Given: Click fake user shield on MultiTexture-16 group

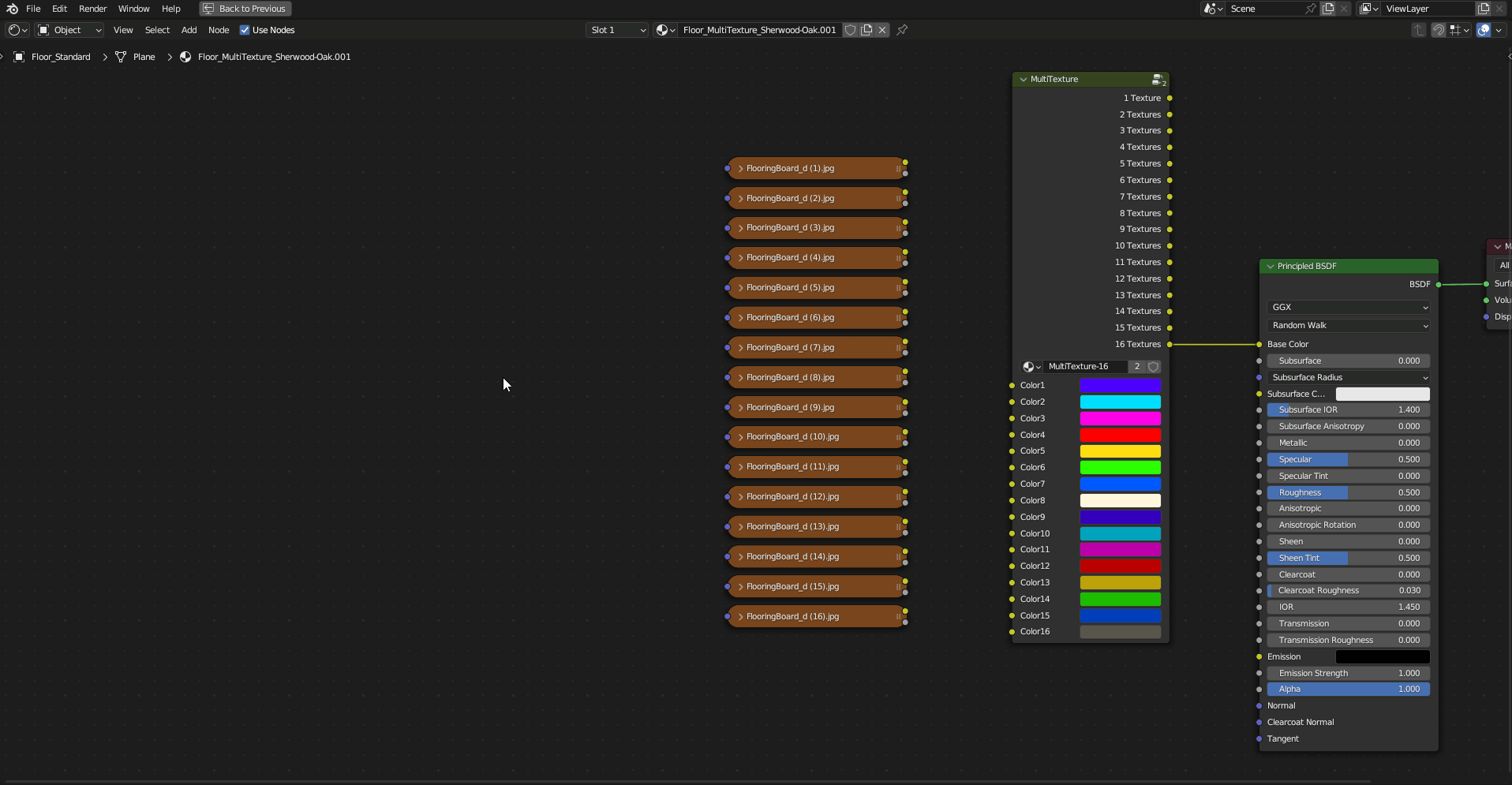Looking at the screenshot, I should (x=1154, y=367).
